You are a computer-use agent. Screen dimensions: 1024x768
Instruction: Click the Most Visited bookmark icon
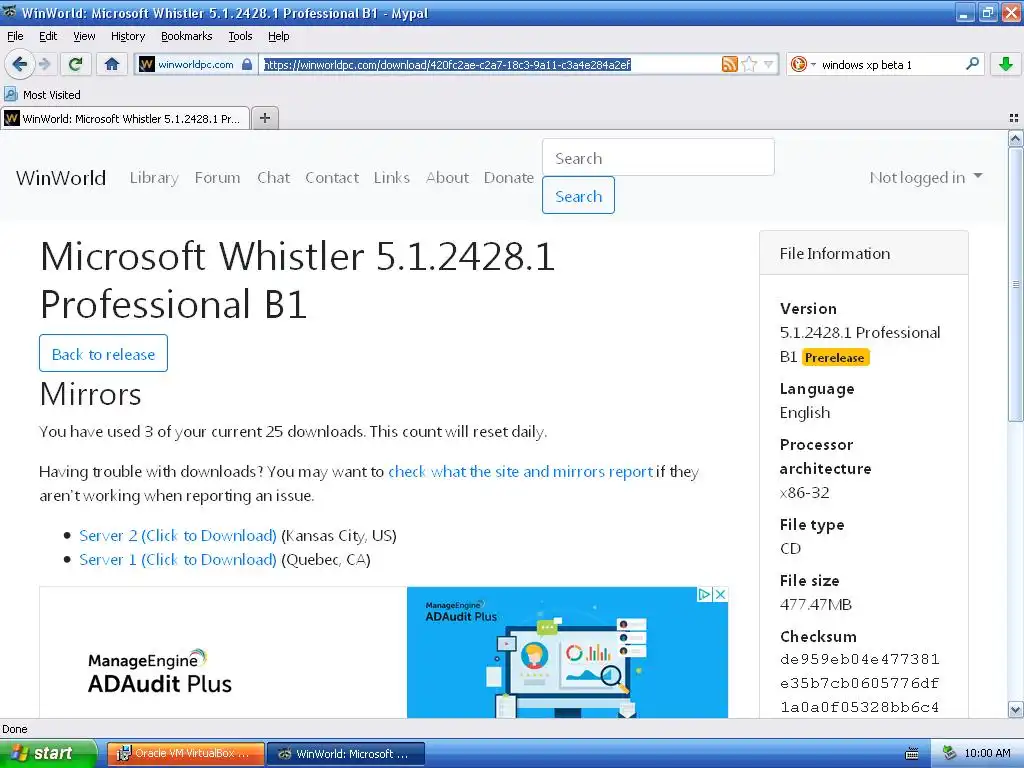point(10,95)
